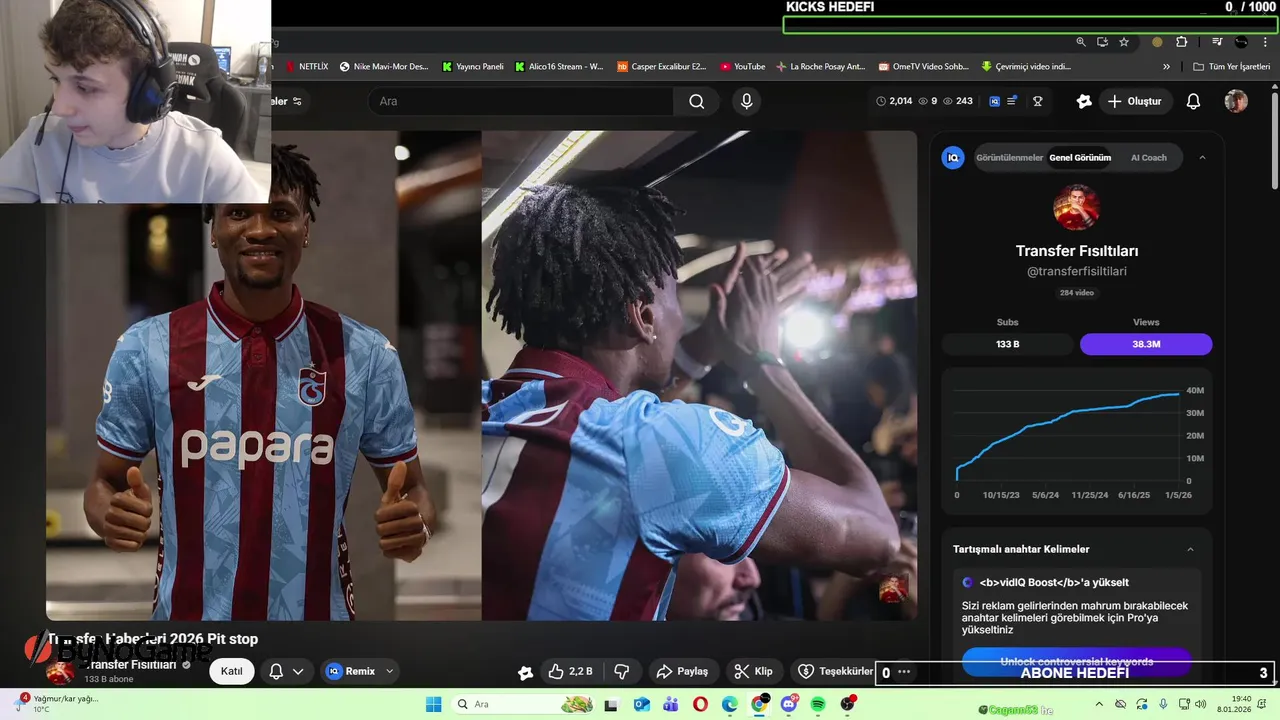1280x720 pixels.
Task: Open Discord from taskbar
Action: point(789,704)
